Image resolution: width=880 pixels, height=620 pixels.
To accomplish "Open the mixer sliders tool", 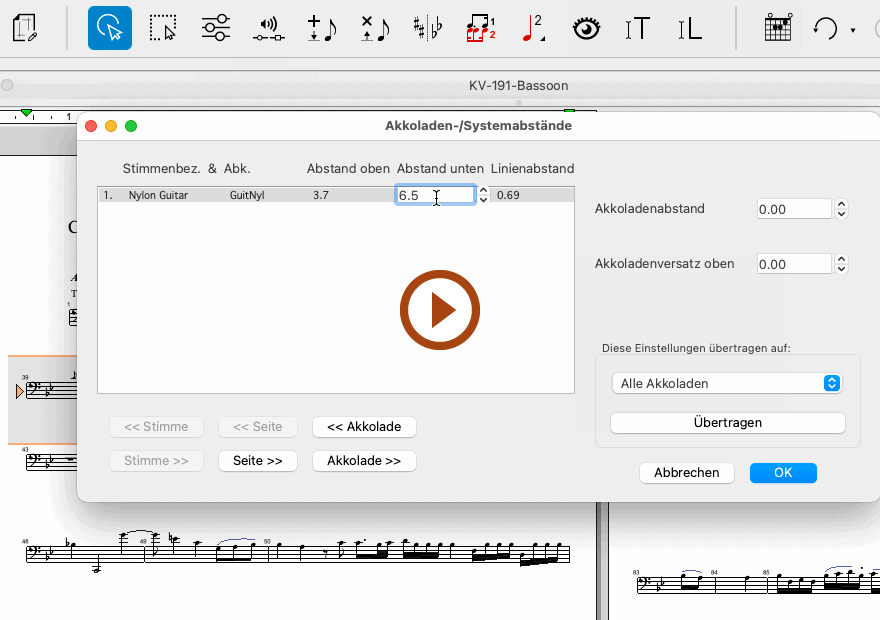I will 215,28.
